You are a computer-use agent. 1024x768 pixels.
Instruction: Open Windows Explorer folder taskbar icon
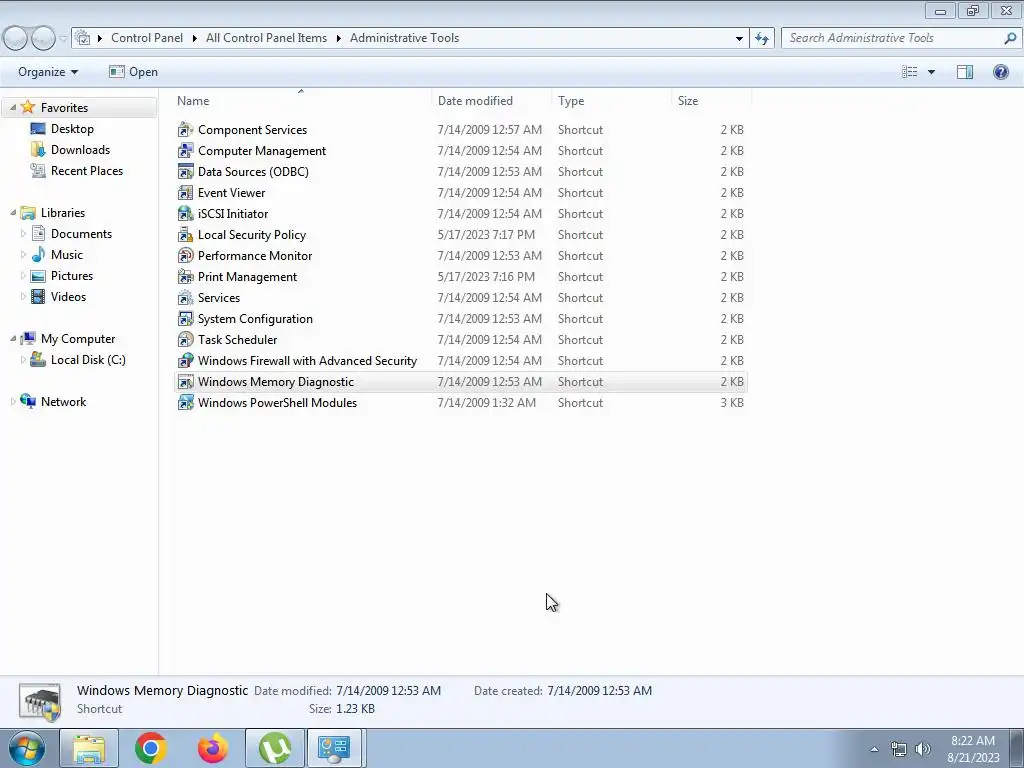pos(89,748)
